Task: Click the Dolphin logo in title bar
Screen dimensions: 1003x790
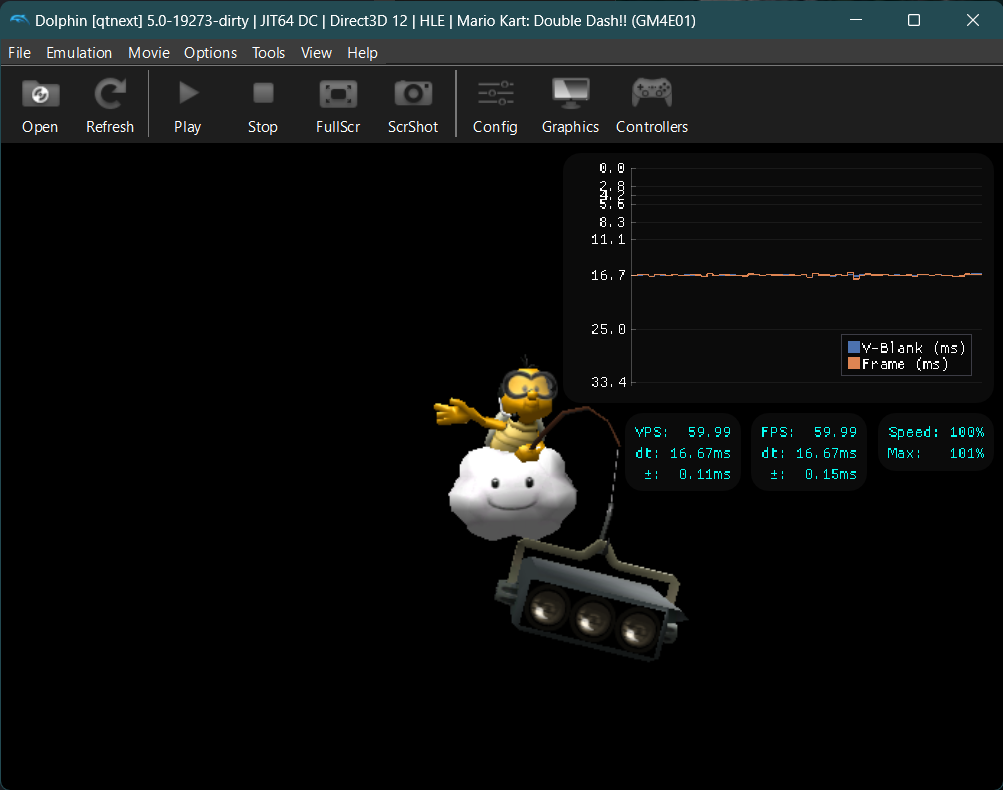Action: point(19,20)
